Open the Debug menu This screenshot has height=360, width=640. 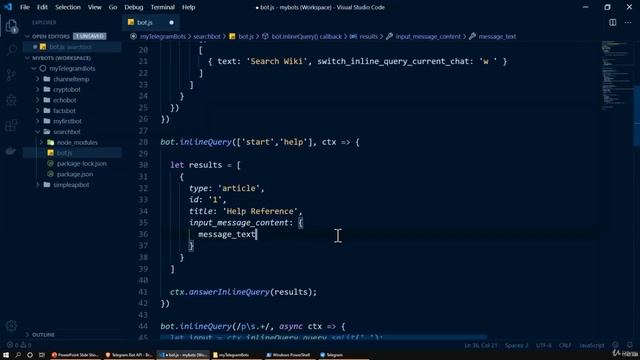coord(133,7)
